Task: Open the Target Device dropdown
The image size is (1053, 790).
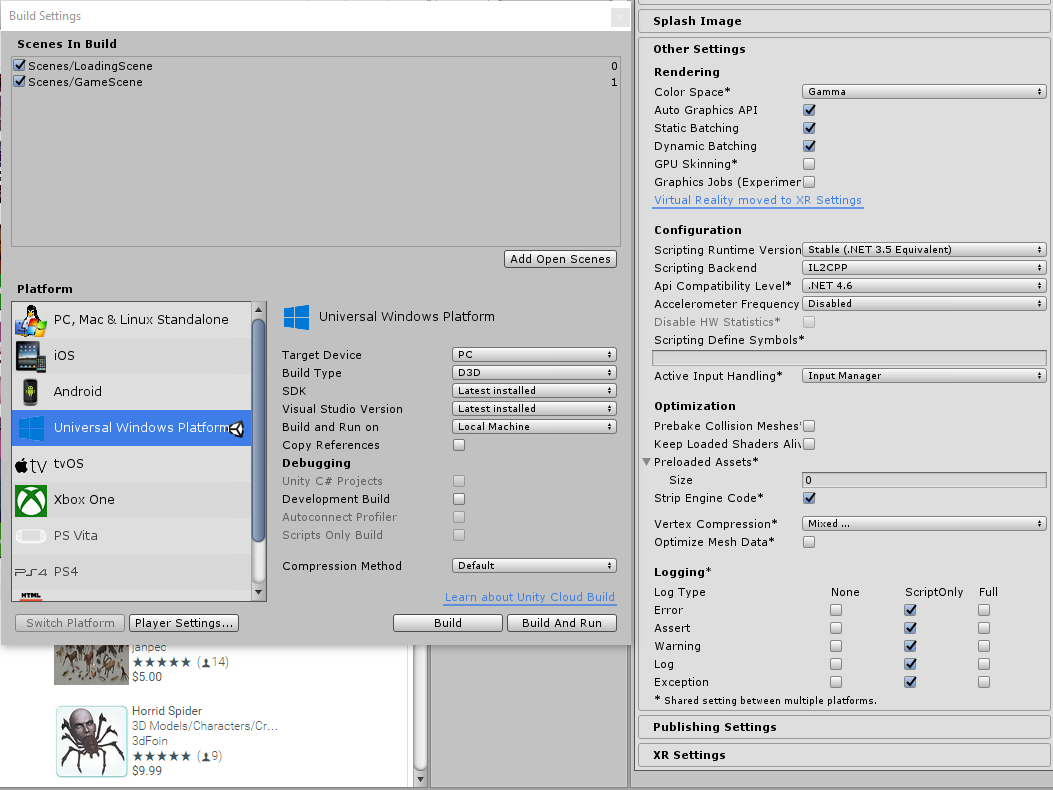Action: point(534,355)
